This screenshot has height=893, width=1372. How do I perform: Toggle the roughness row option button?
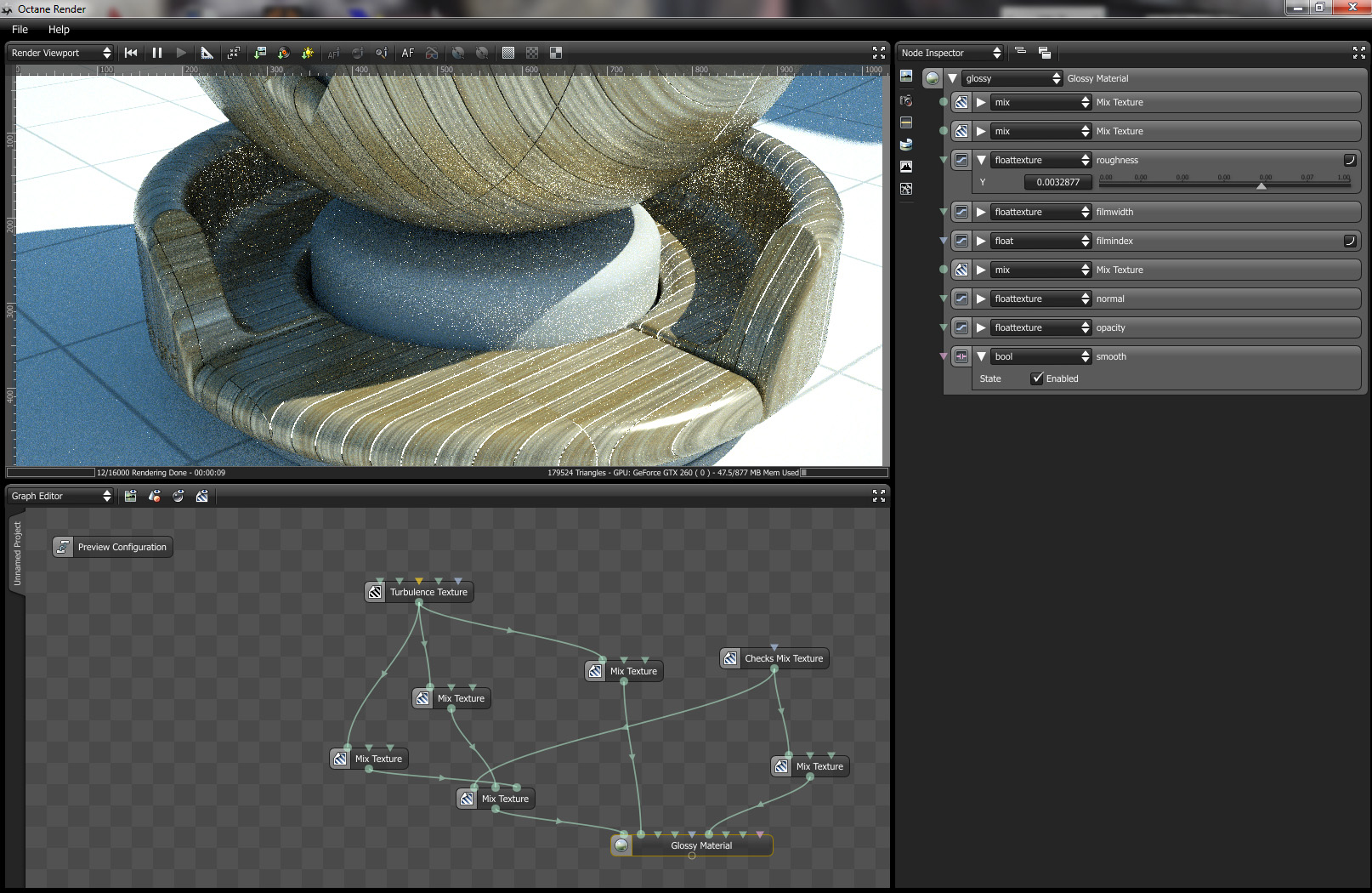pos(1349,160)
